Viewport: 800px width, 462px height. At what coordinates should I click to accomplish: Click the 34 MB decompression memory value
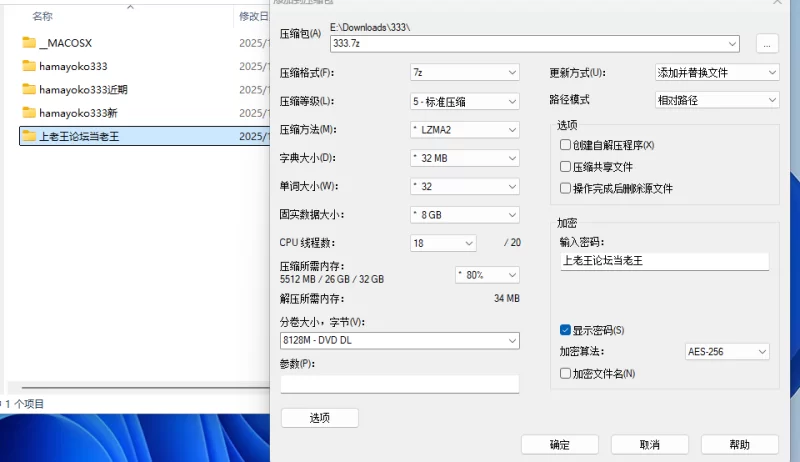[507, 298]
